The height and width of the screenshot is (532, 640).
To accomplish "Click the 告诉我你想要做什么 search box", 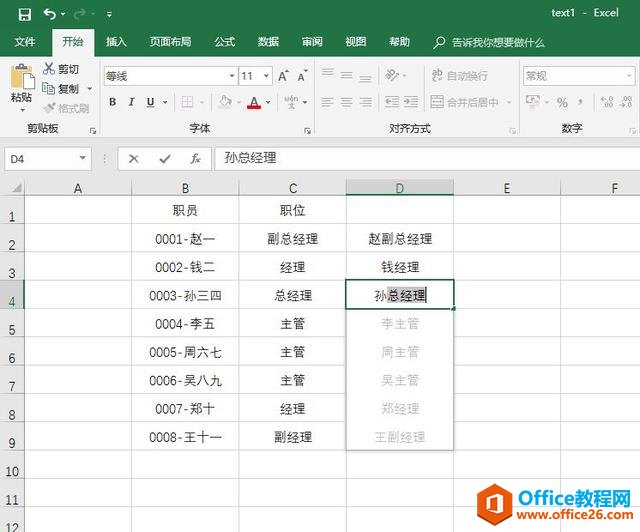I will click(489, 42).
